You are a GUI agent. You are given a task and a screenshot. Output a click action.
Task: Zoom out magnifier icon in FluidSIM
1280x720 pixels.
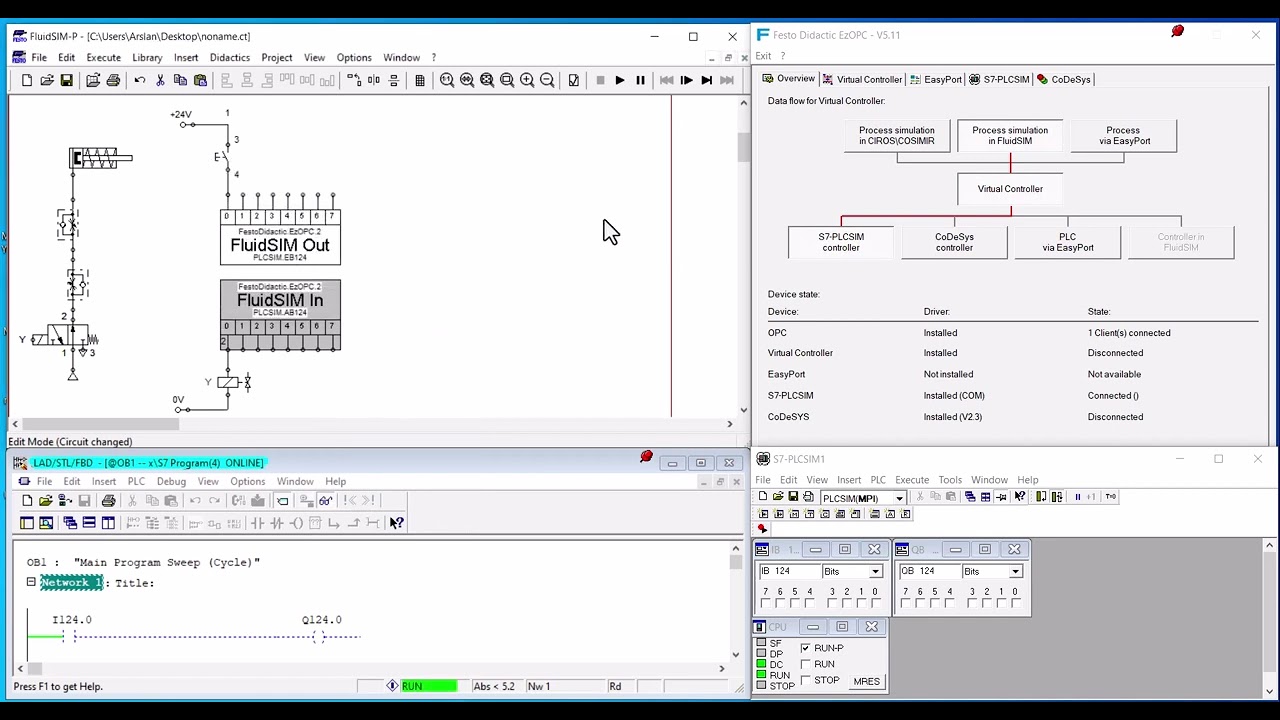pyautogui.click(x=547, y=80)
